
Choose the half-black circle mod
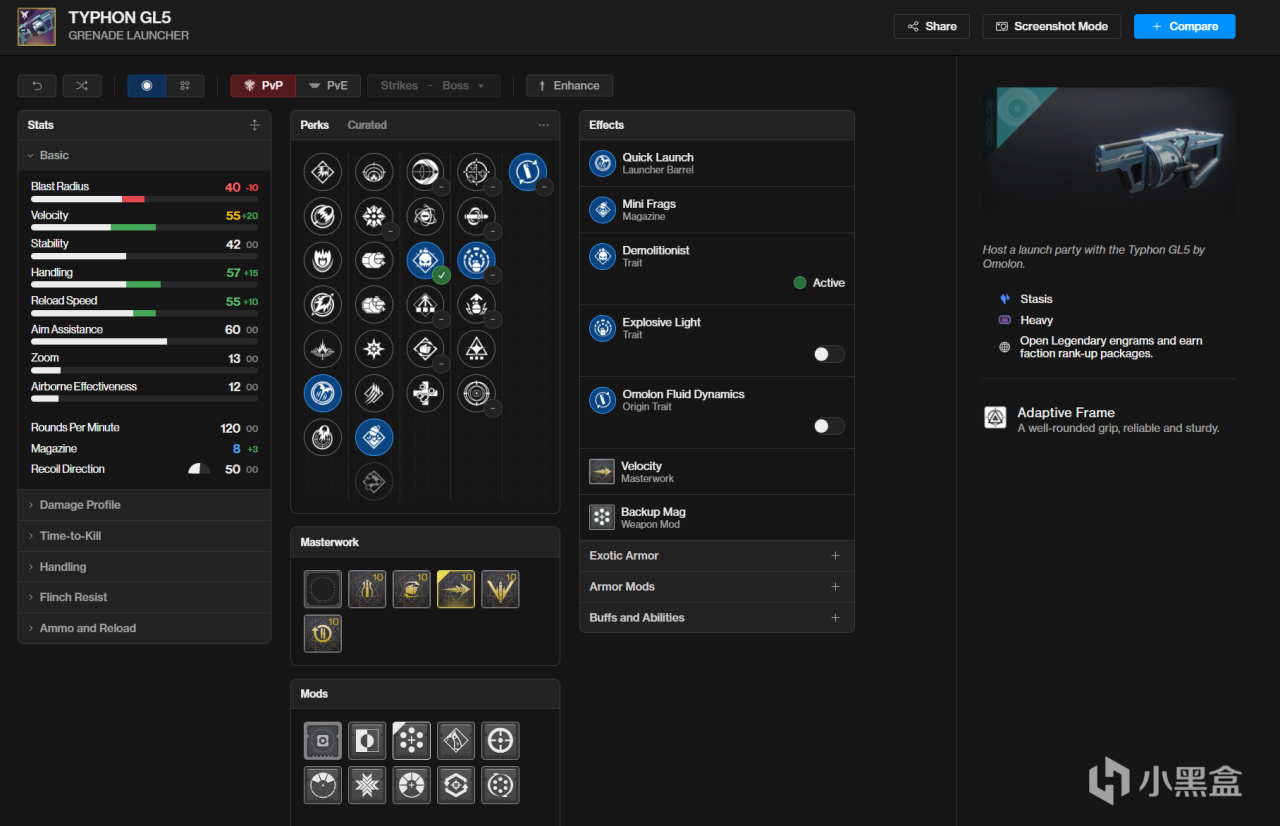point(367,741)
